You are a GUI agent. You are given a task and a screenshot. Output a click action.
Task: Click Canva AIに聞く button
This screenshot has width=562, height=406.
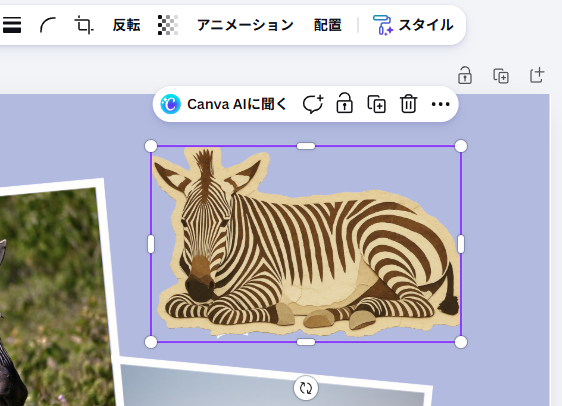[224, 104]
